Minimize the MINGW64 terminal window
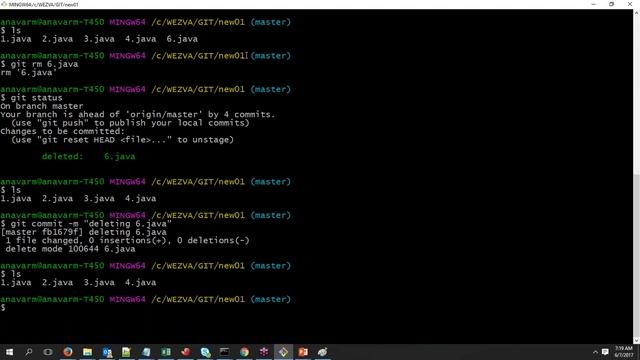 (x=593, y=4)
